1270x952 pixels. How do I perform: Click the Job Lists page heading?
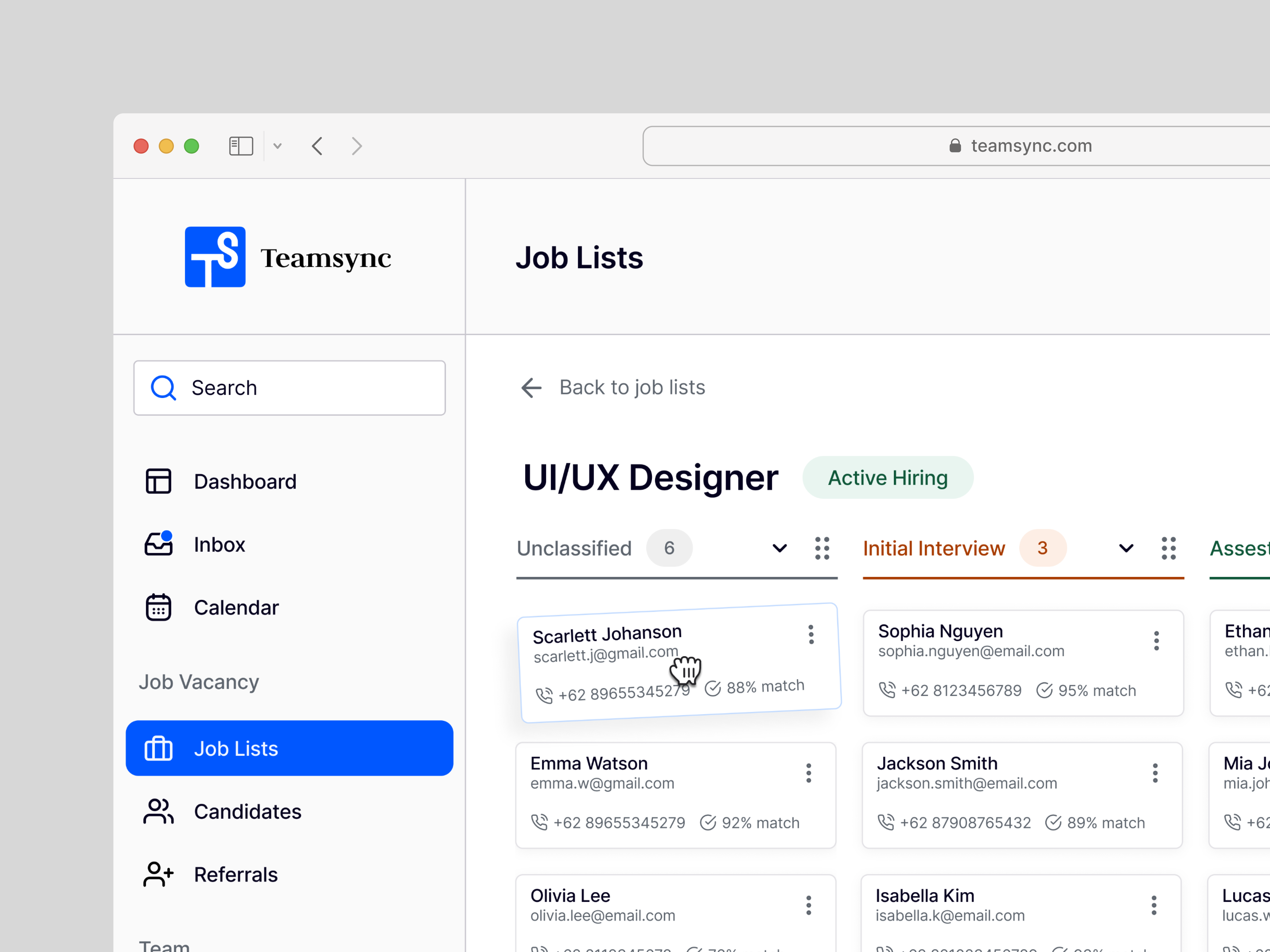[x=579, y=257]
